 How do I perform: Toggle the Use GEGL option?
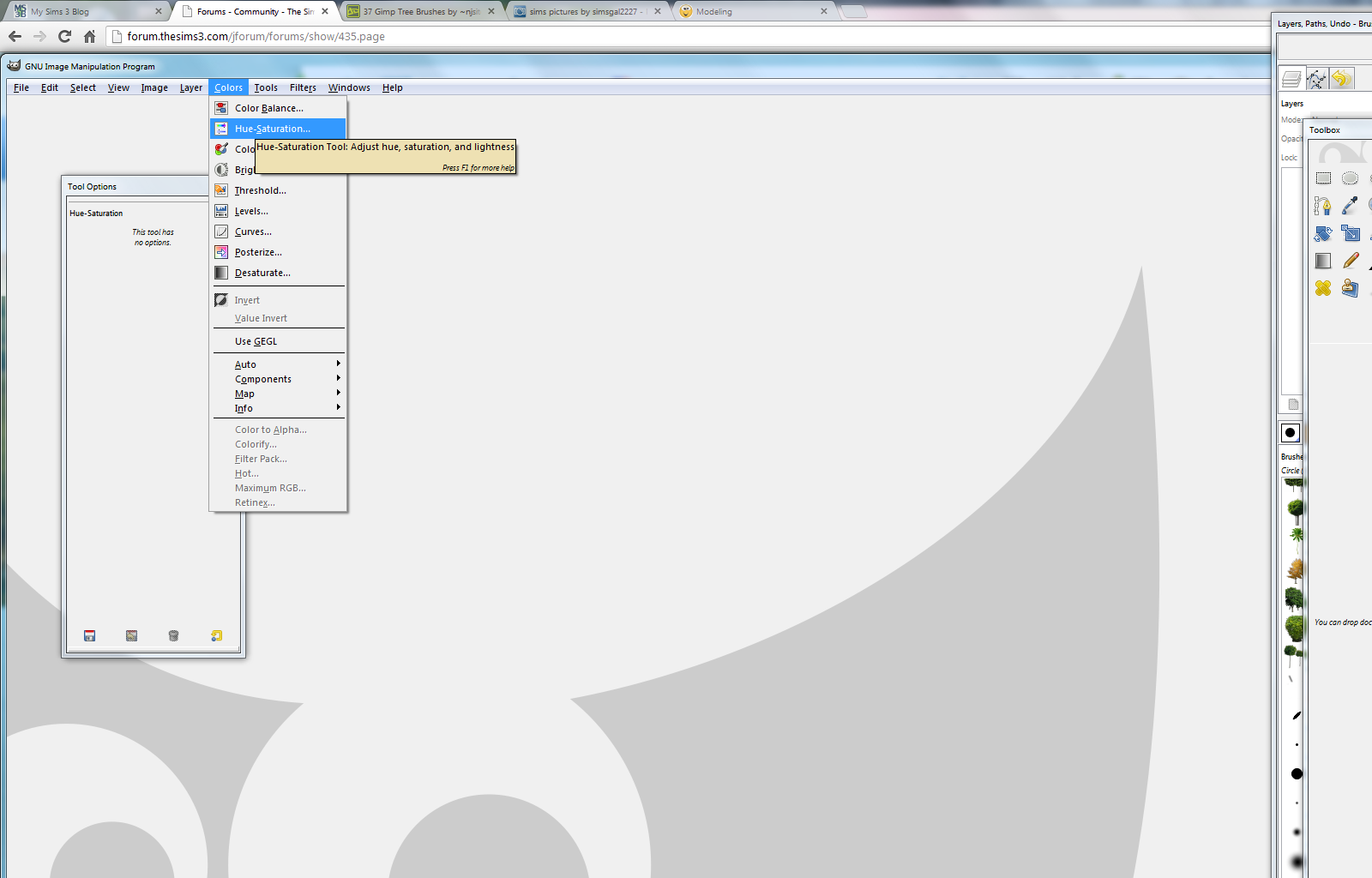(279, 341)
